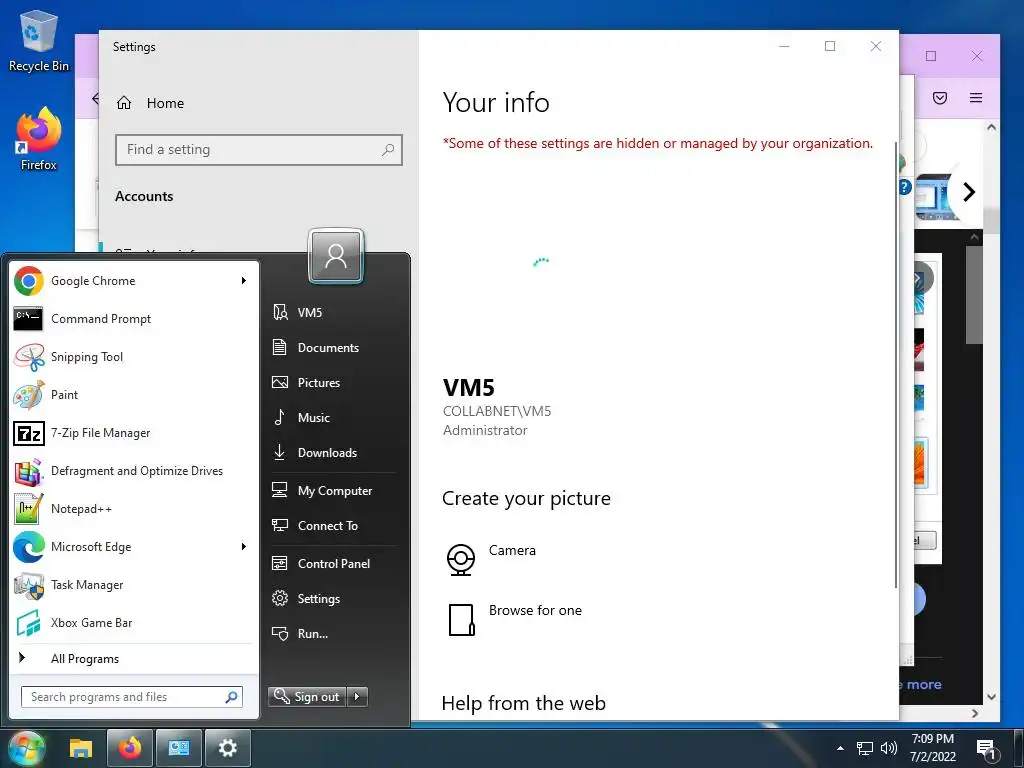Click the Pocket icon in Firefox toolbar
1024x768 pixels.
click(x=940, y=98)
